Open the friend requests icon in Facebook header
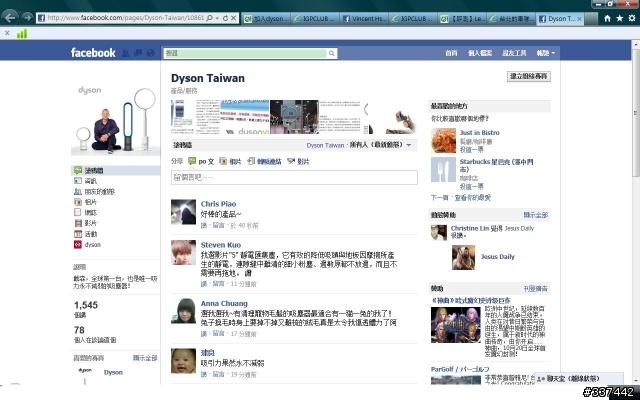The height and width of the screenshot is (400, 640). click(126, 53)
